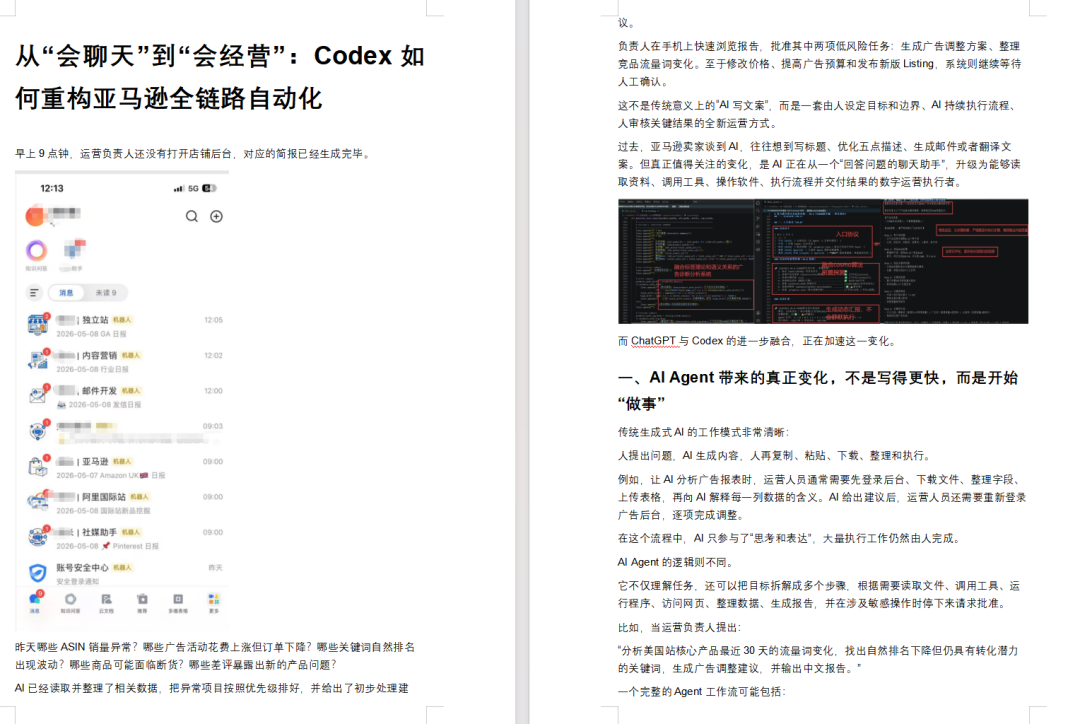Click the dark code editor screenshot image
This screenshot has width=1080, height=724.
pos(823,261)
